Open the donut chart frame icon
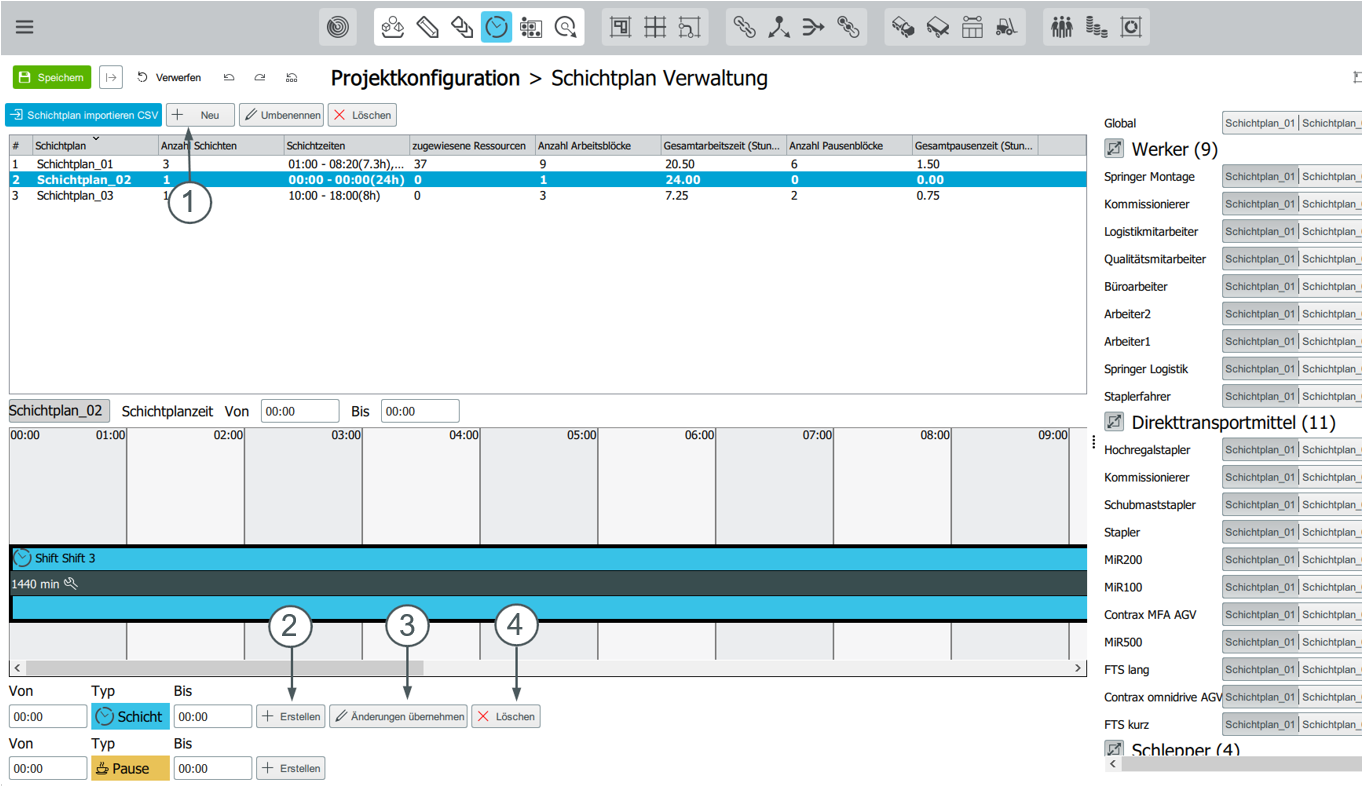 coord(1131,27)
